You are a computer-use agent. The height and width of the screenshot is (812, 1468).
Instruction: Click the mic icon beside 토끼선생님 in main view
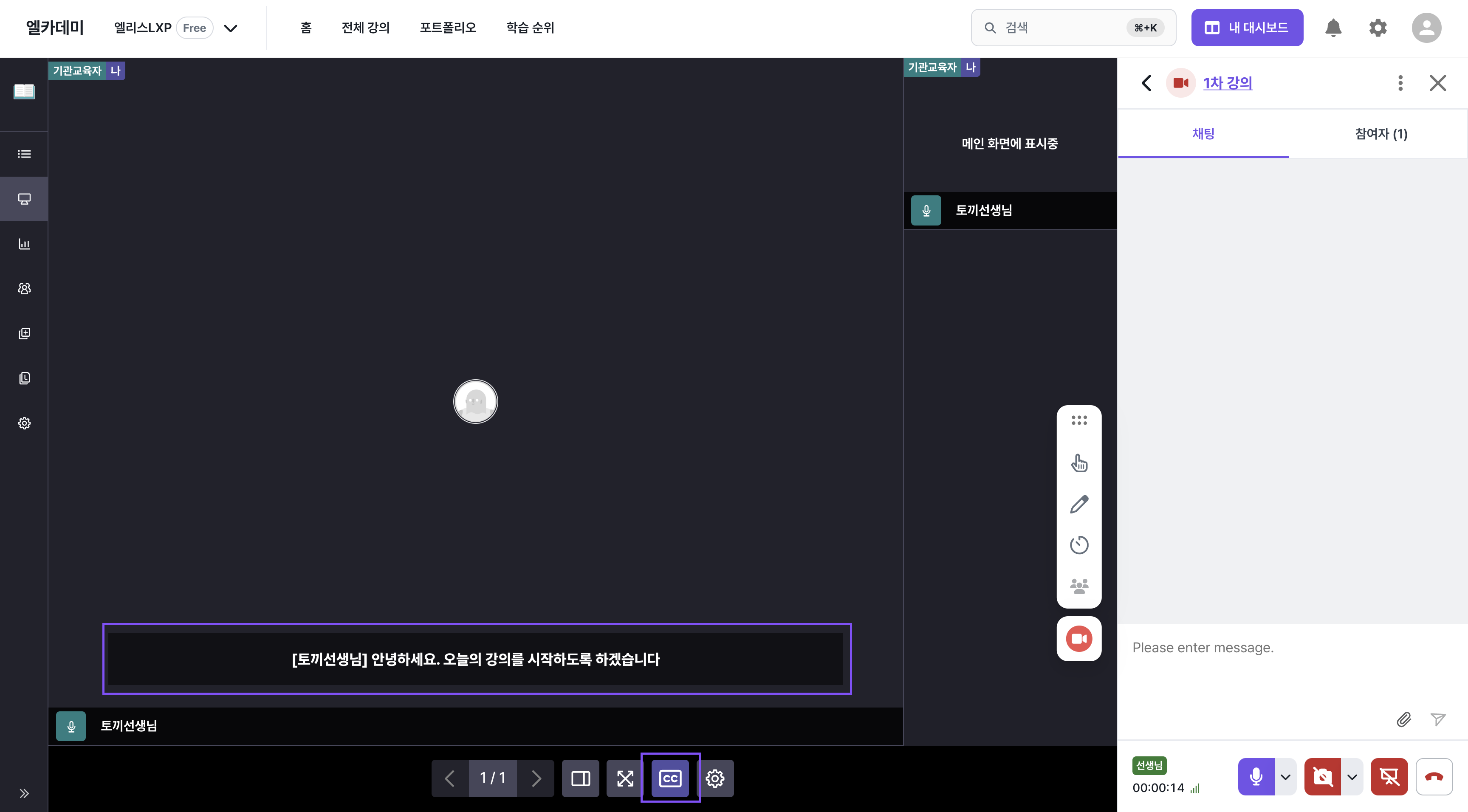tap(71, 726)
